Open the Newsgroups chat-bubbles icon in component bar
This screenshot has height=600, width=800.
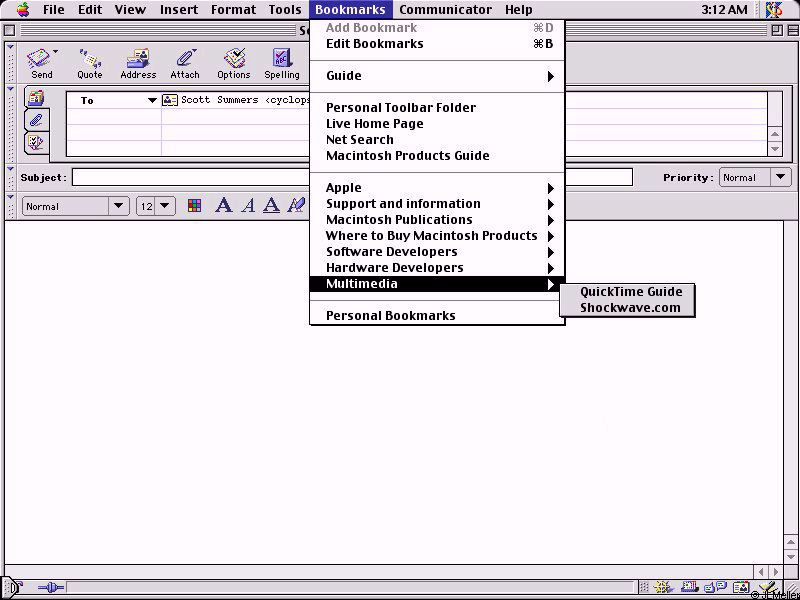coord(715,588)
